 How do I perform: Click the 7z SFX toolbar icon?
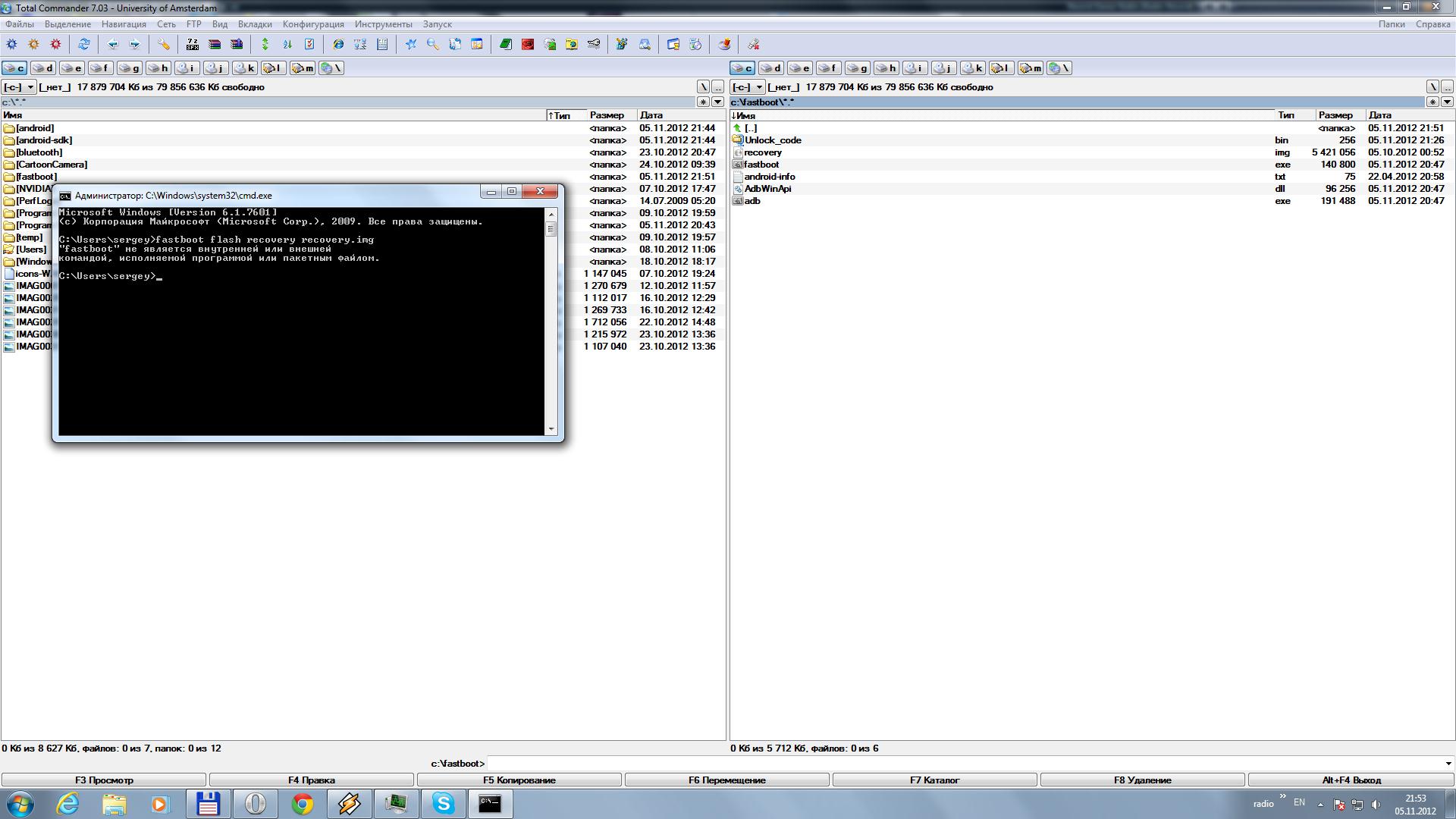[x=193, y=45]
